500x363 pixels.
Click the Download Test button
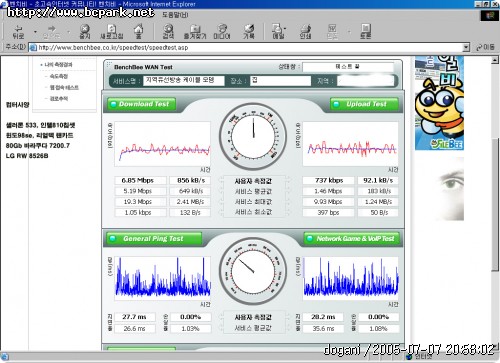142,104
